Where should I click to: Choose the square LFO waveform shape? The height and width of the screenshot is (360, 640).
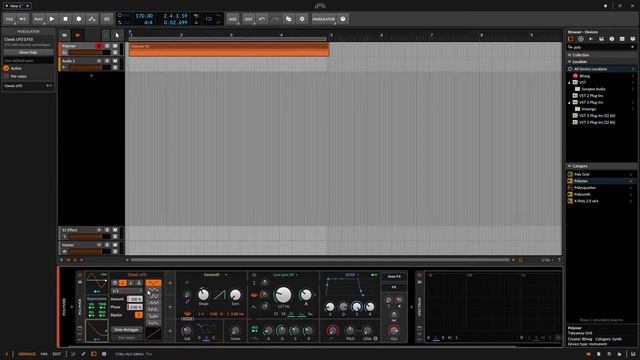click(x=153, y=296)
